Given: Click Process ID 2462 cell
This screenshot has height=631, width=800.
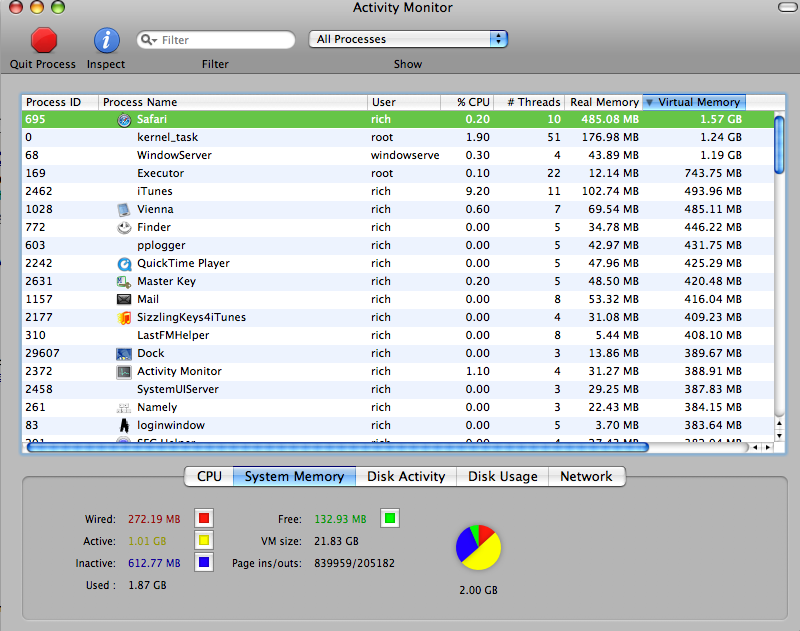Looking at the screenshot, I should click(x=39, y=191).
